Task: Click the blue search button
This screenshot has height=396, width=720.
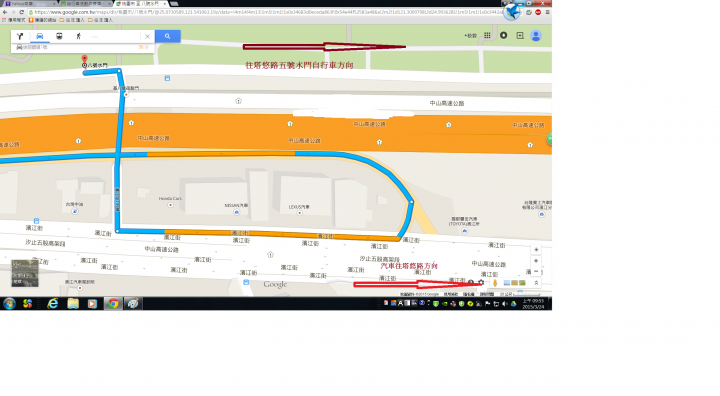Action: pos(168,36)
